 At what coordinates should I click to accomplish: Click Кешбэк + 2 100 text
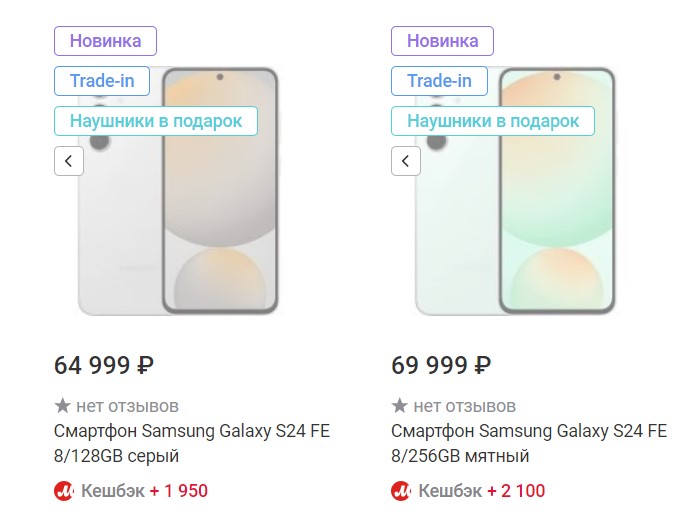tap(482, 491)
